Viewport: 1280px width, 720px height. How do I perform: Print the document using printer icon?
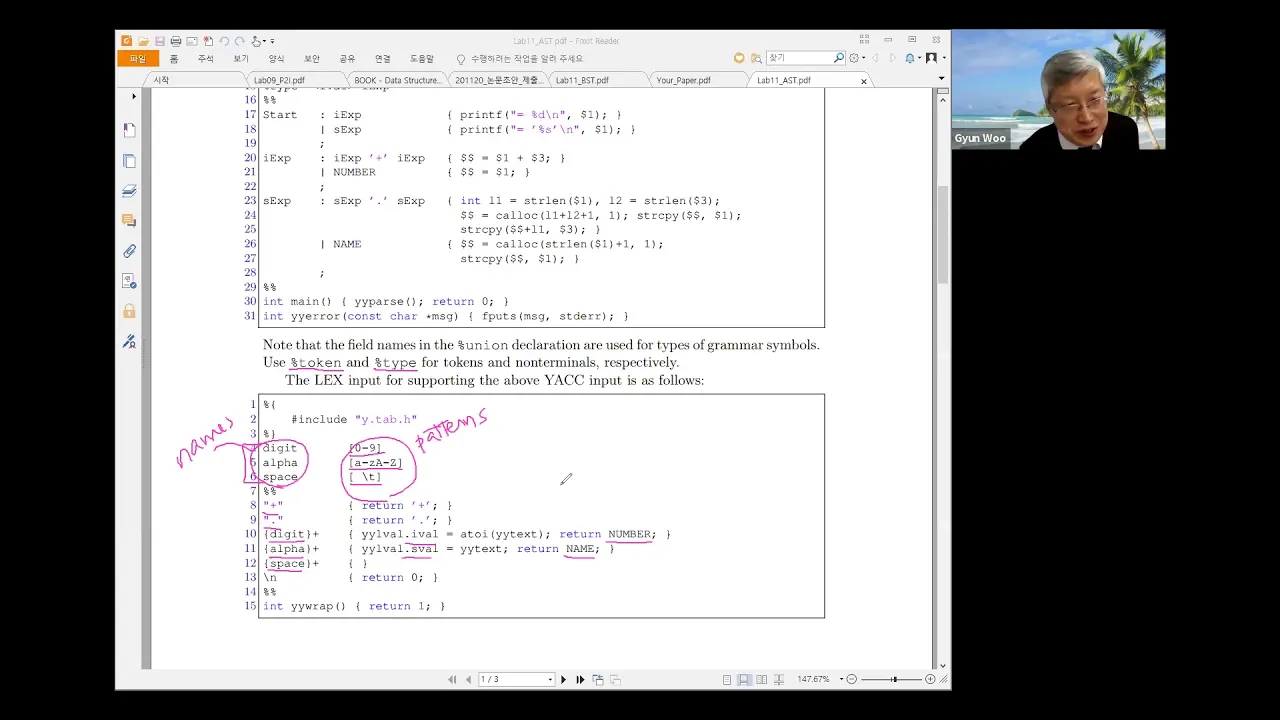175,41
